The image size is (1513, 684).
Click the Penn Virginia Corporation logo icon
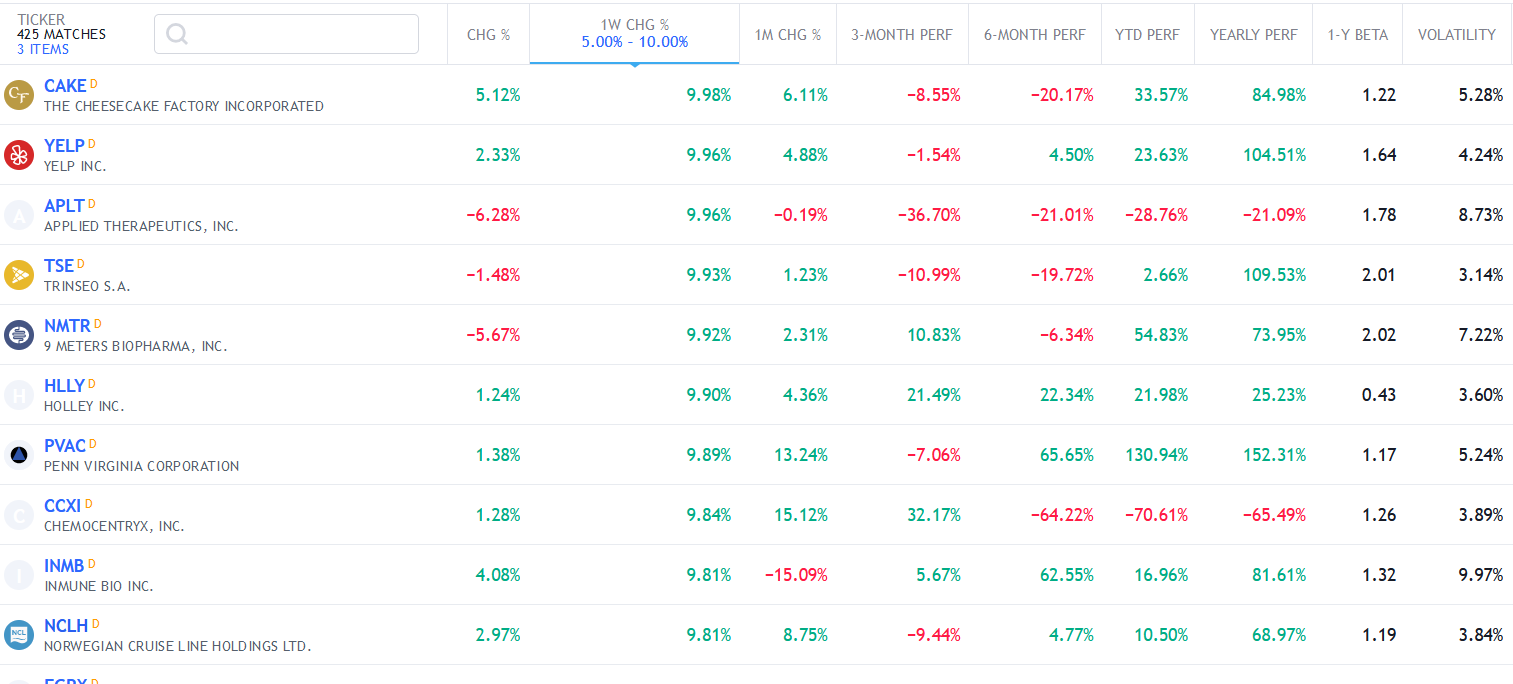(x=19, y=455)
